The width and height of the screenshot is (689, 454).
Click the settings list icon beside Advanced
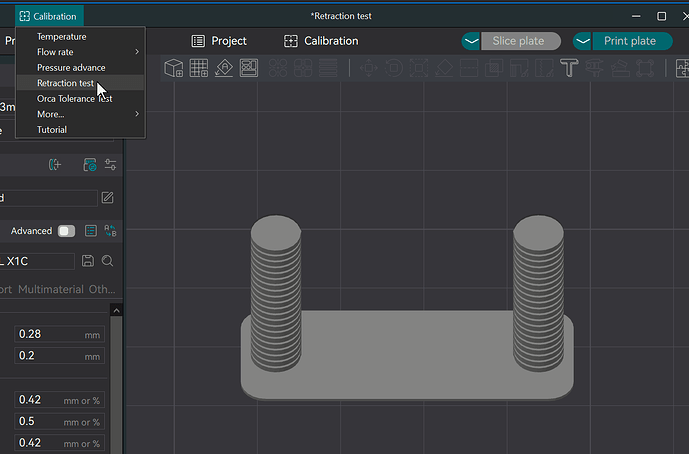[91, 231]
